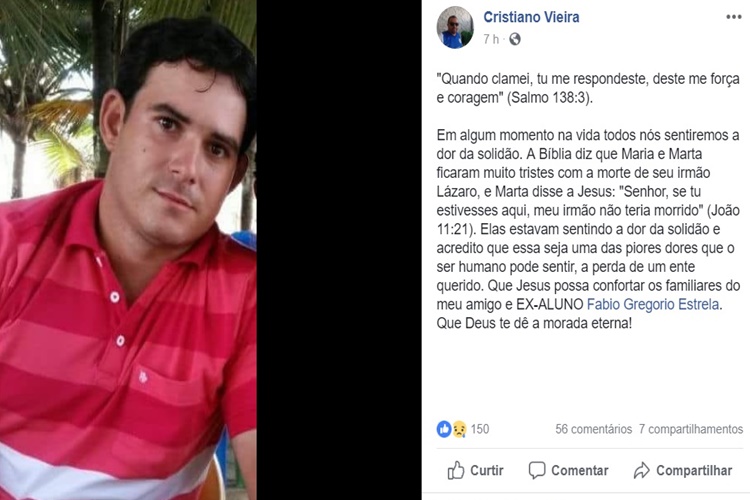
Task: View the 7 compartilhamentos list
Action: tap(691, 429)
